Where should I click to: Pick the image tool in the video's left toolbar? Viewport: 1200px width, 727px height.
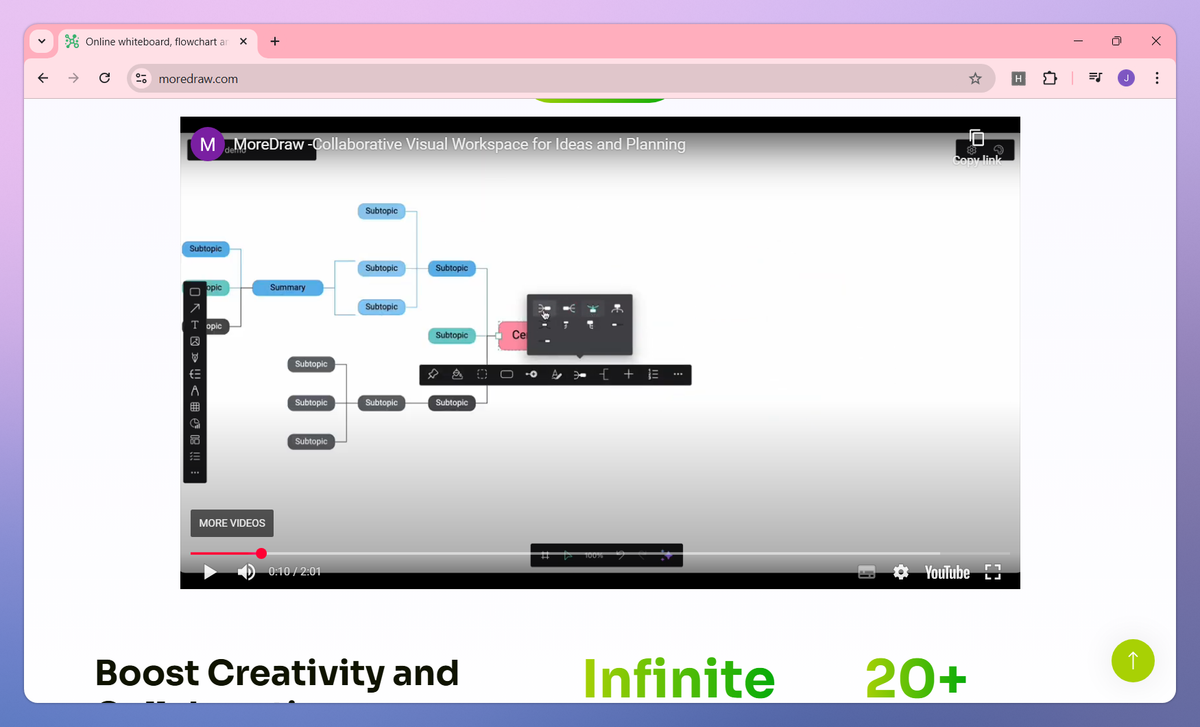[195, 341]
